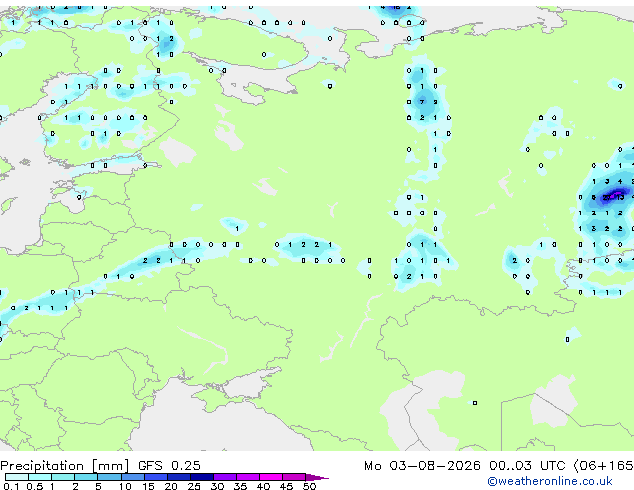Click the dark purple precipitation maximum
This screenshot has height=490, width=634.
pyautogui.click(x=617, y=195)
